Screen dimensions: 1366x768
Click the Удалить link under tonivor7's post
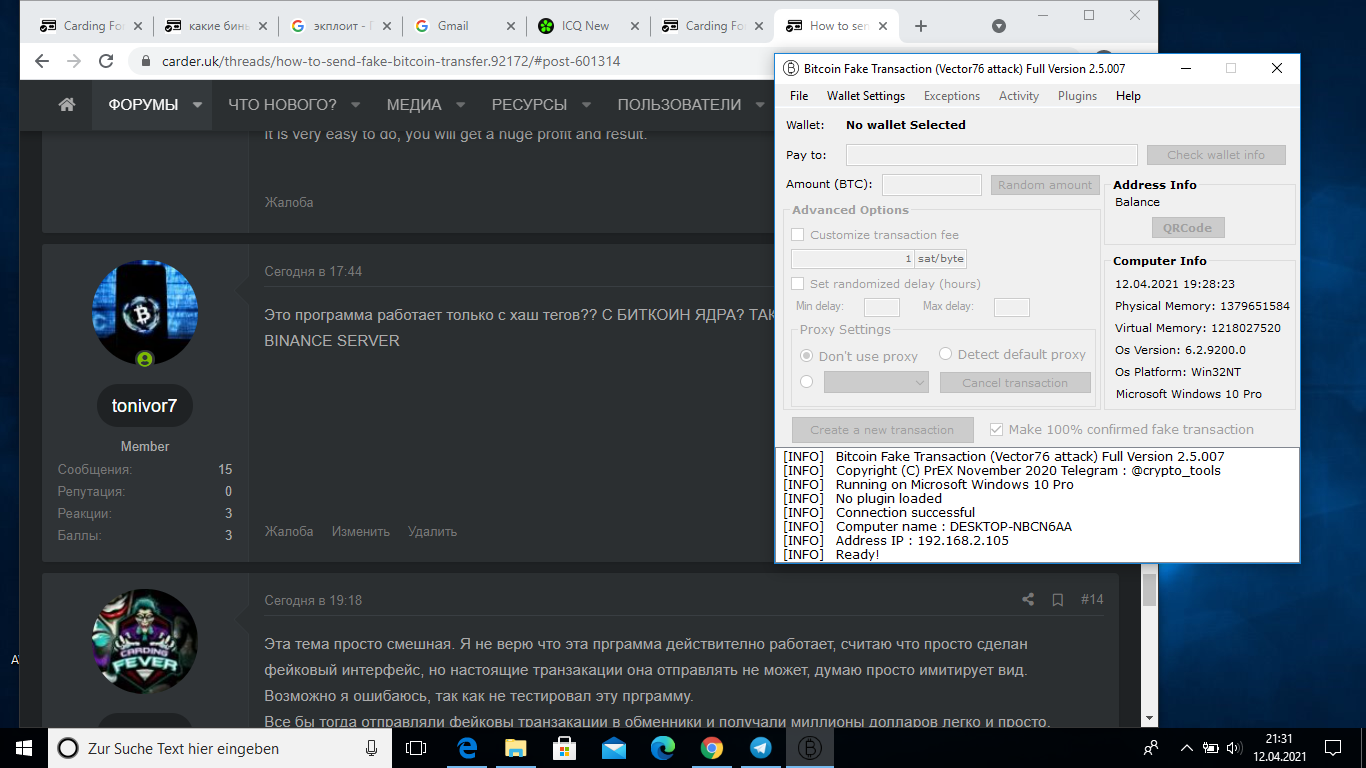(x=432, y=532)
